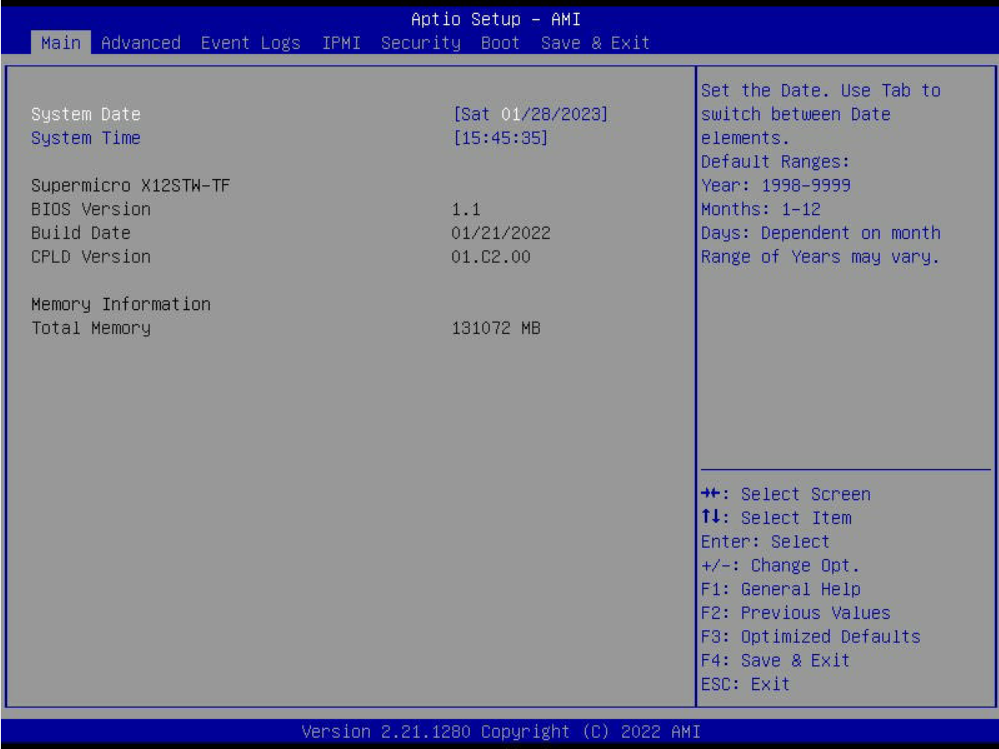Click 'Days: Dependent on month' text
The width and height of the screenshot is (999, 749).
(x=821, y=232)
